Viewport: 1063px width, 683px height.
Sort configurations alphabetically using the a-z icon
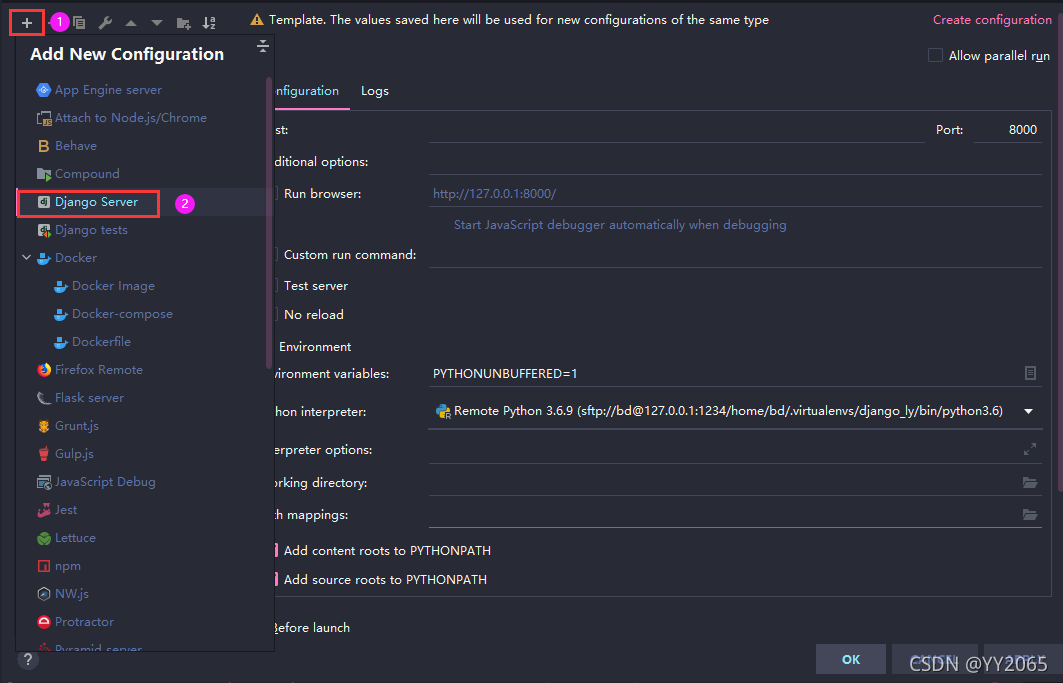pyautogui.click(x=209, y=23)
